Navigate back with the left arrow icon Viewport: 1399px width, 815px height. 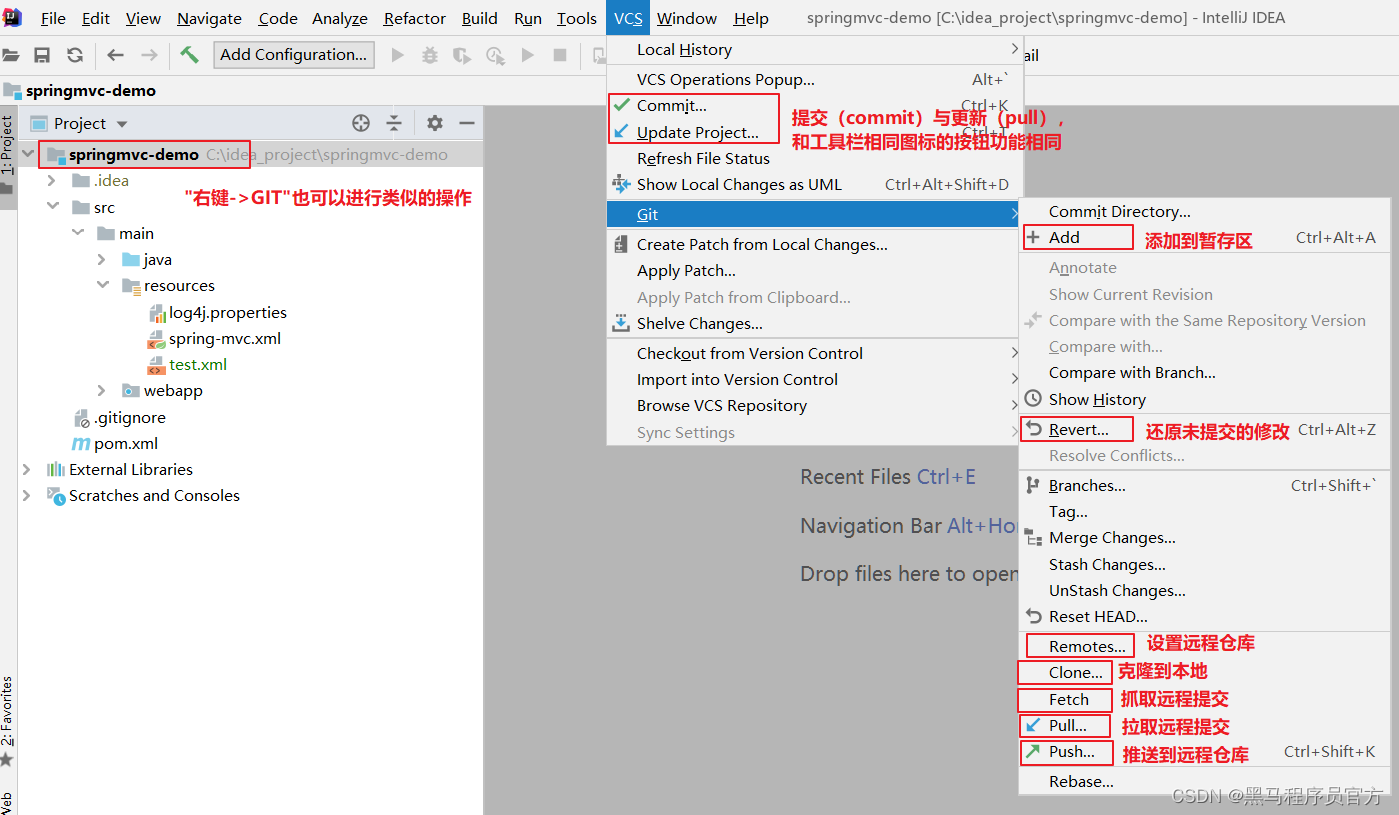pos(116,55)
